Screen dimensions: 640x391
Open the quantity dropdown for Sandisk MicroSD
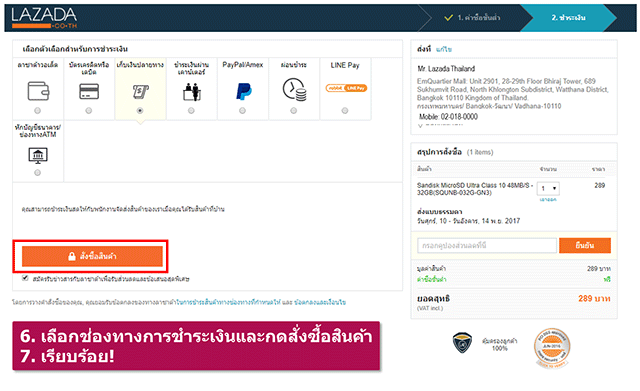[x=548, y=189]
